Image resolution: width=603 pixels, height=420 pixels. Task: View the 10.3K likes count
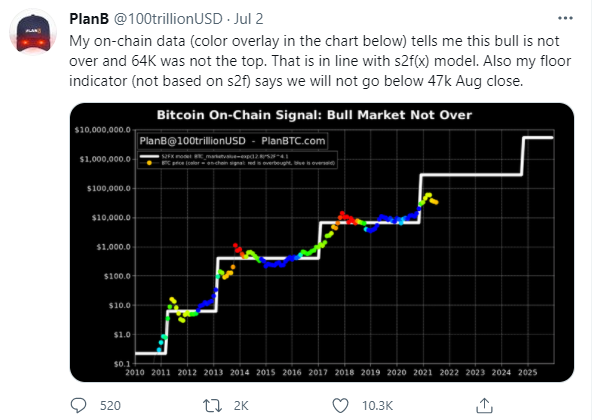tap(377, 406)
